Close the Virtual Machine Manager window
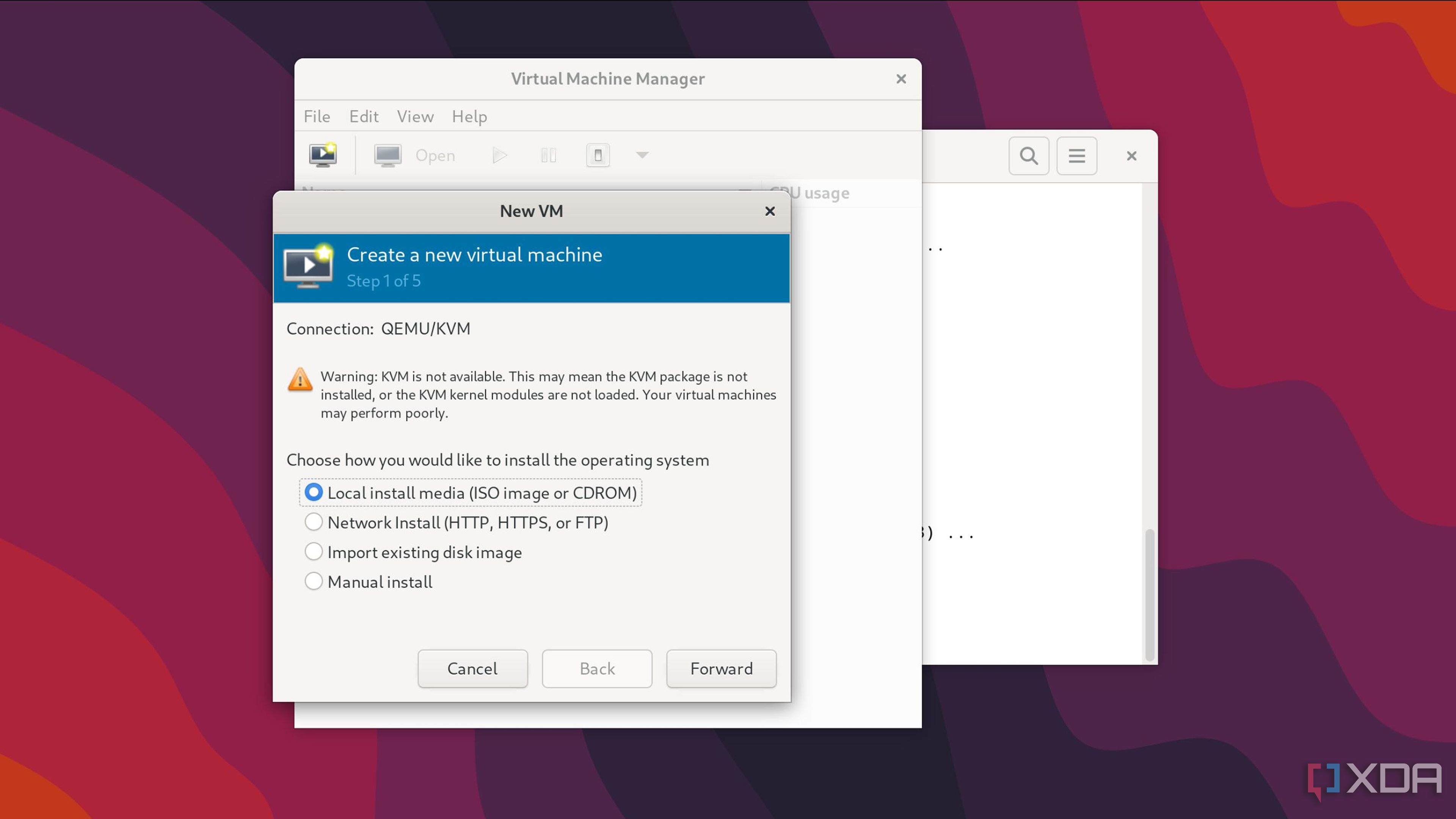Image resolution: width=1456 pixels, height=819 pixels. (901, 78)
